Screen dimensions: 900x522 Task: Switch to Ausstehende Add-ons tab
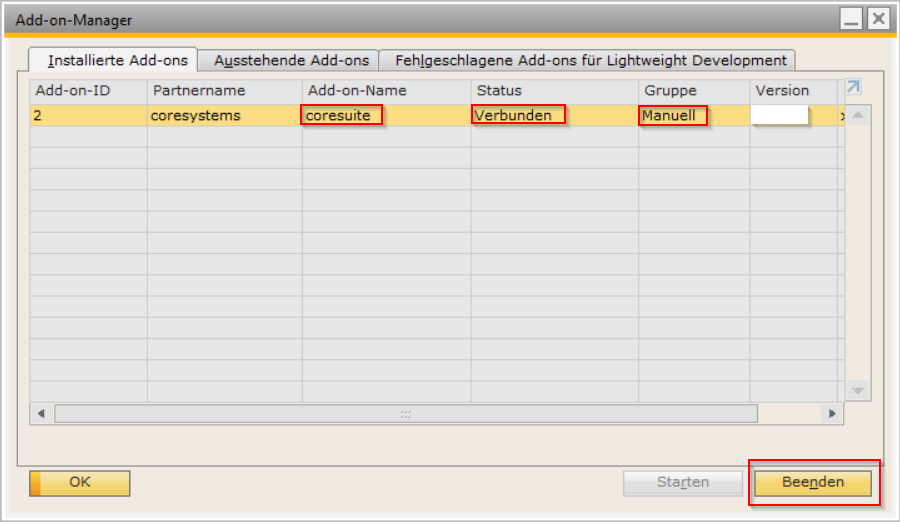(290, 60)
